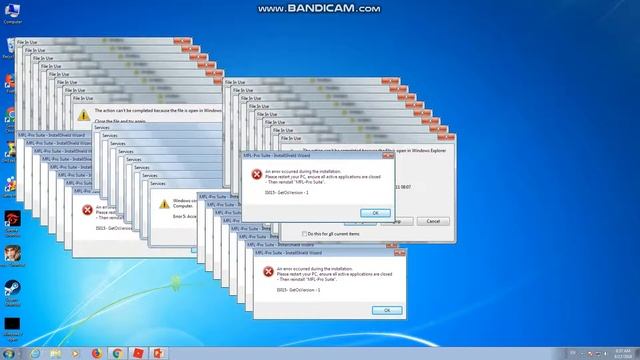Open the Garena desktop shortcut

pos(12,223)
